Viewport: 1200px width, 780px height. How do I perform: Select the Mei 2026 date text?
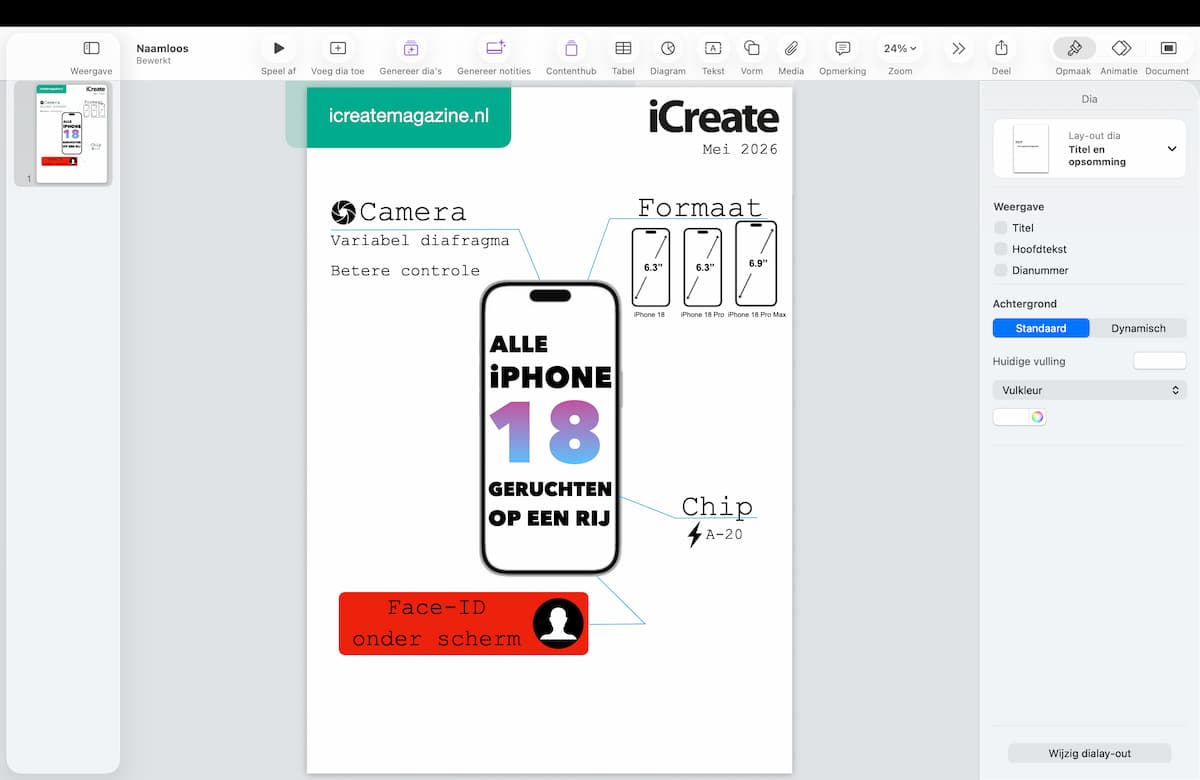coord(740,149)
